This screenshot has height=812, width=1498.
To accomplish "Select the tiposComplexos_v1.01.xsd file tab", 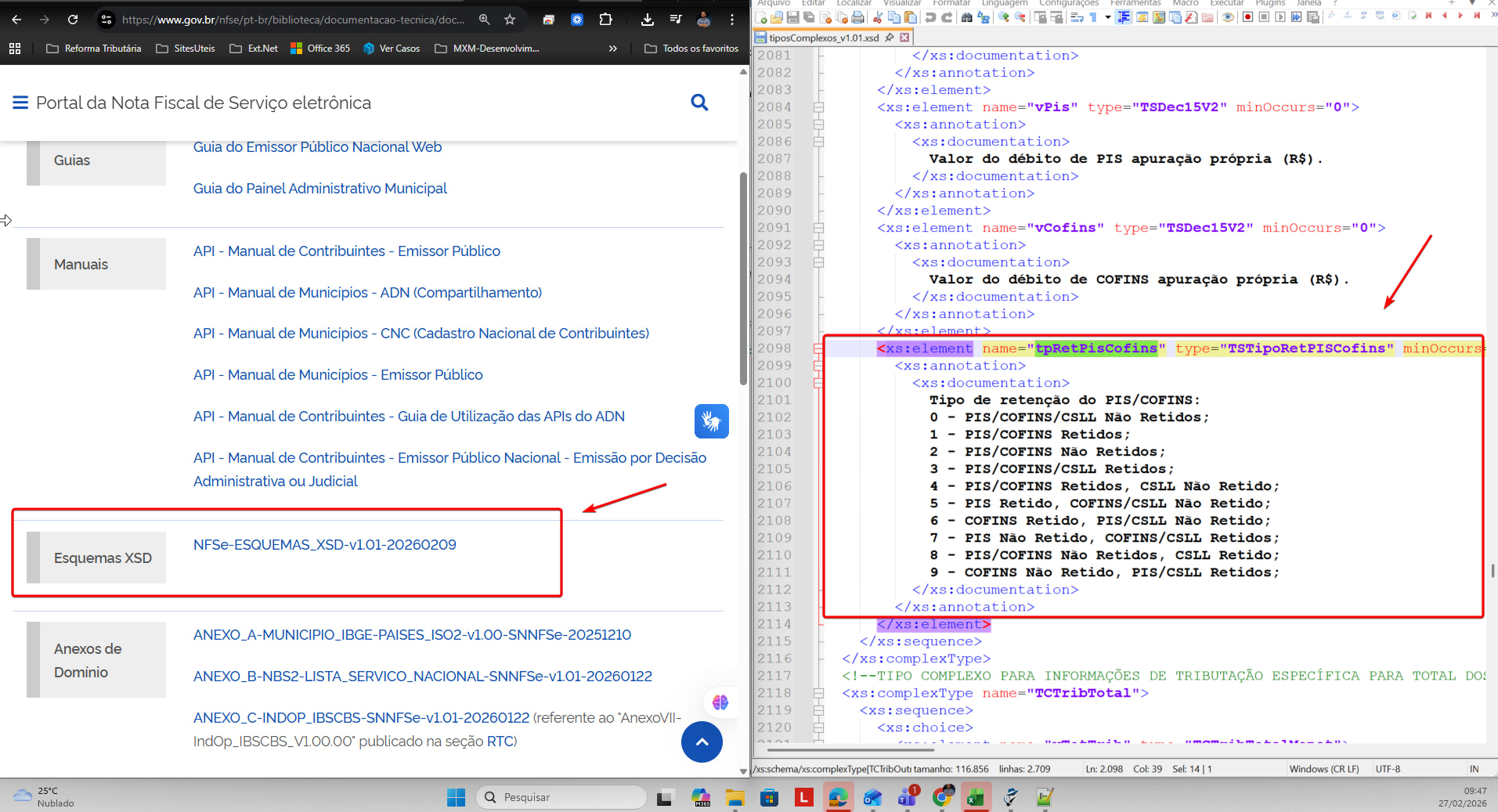I will (x=823, y=38).
